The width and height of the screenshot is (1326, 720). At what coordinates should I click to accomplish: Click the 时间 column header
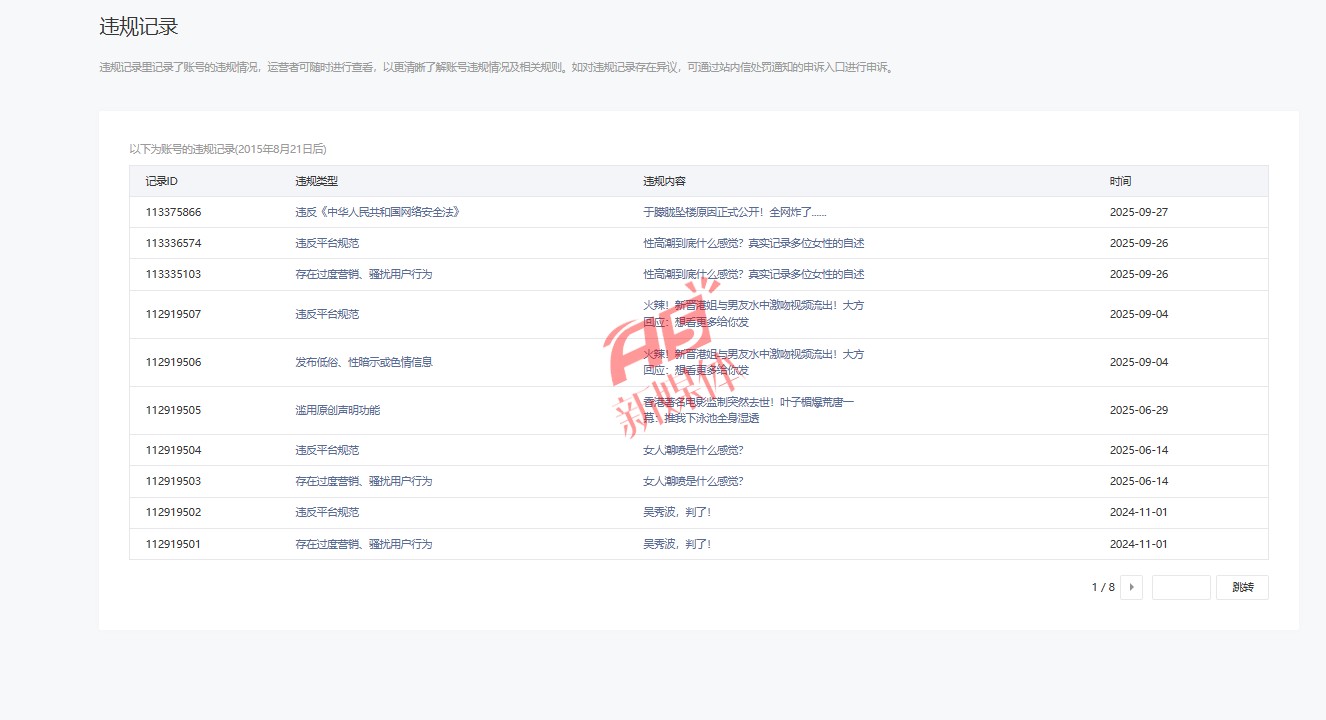(x=1120, y=181)
